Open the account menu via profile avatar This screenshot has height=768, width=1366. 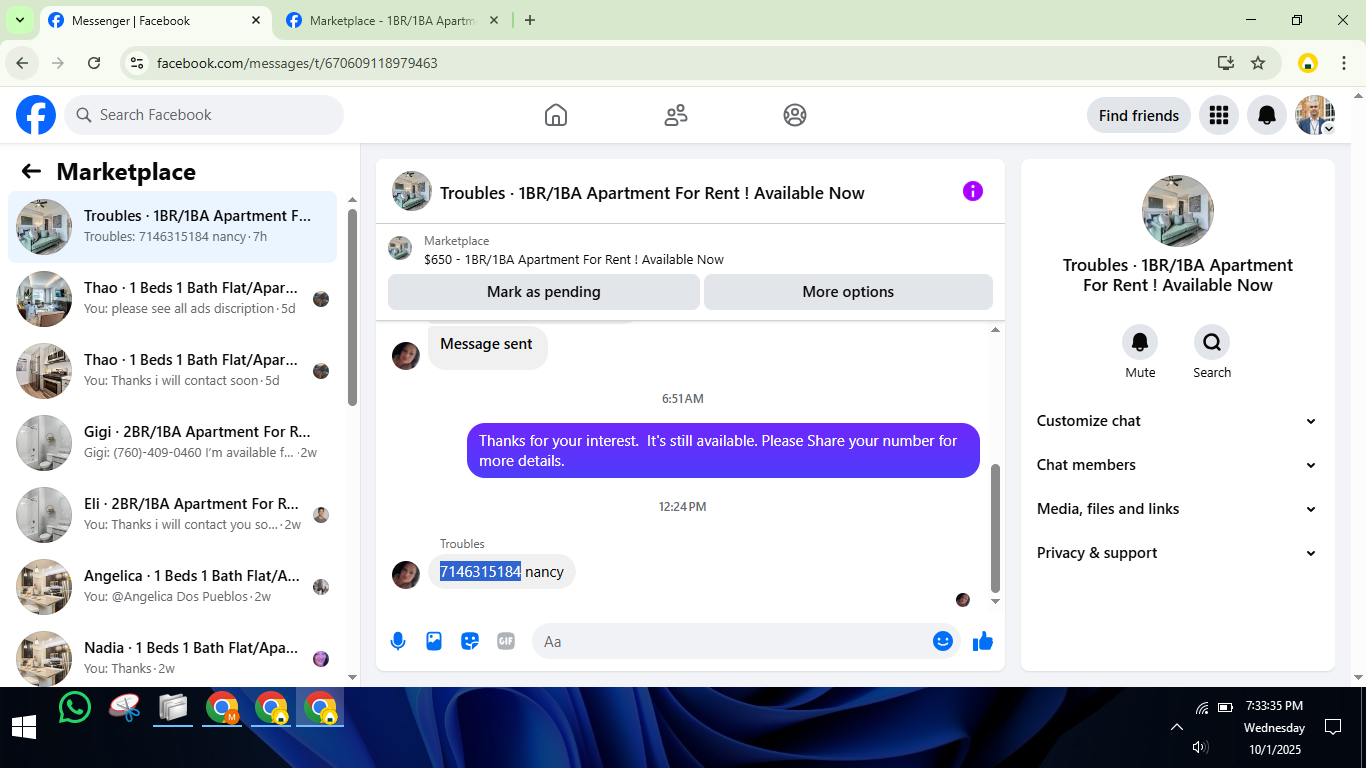(x=1316, y=115)
